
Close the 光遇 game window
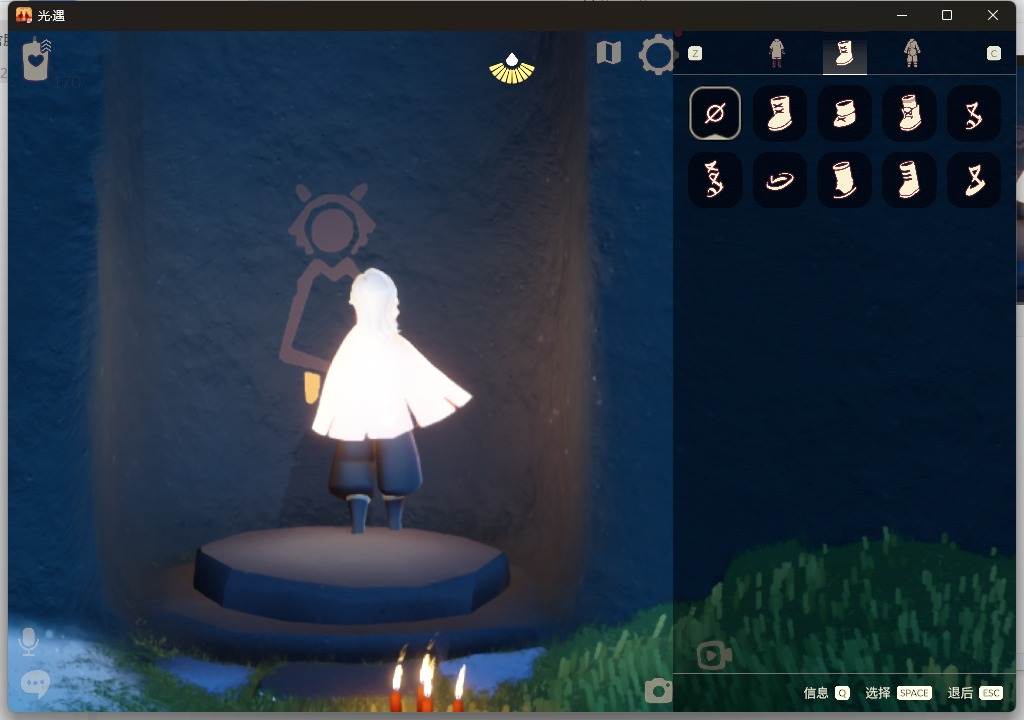[993, 15]
